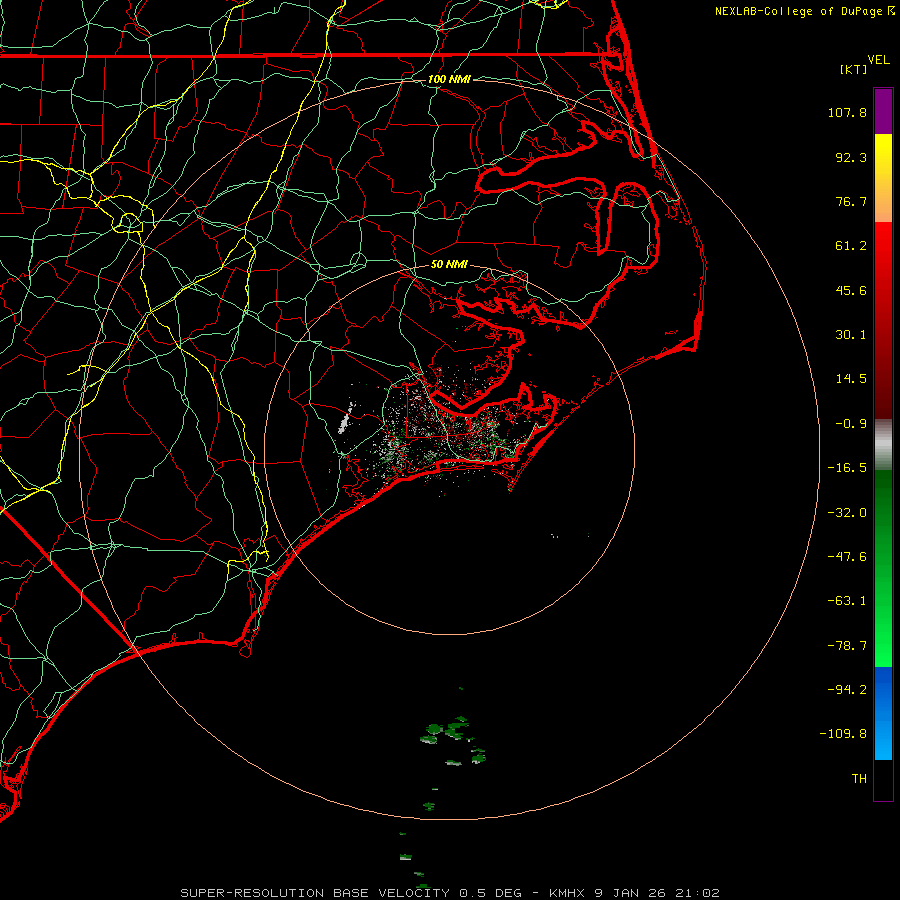
Task: Click the white velocity streak west of radar
Action: (346, 418)
